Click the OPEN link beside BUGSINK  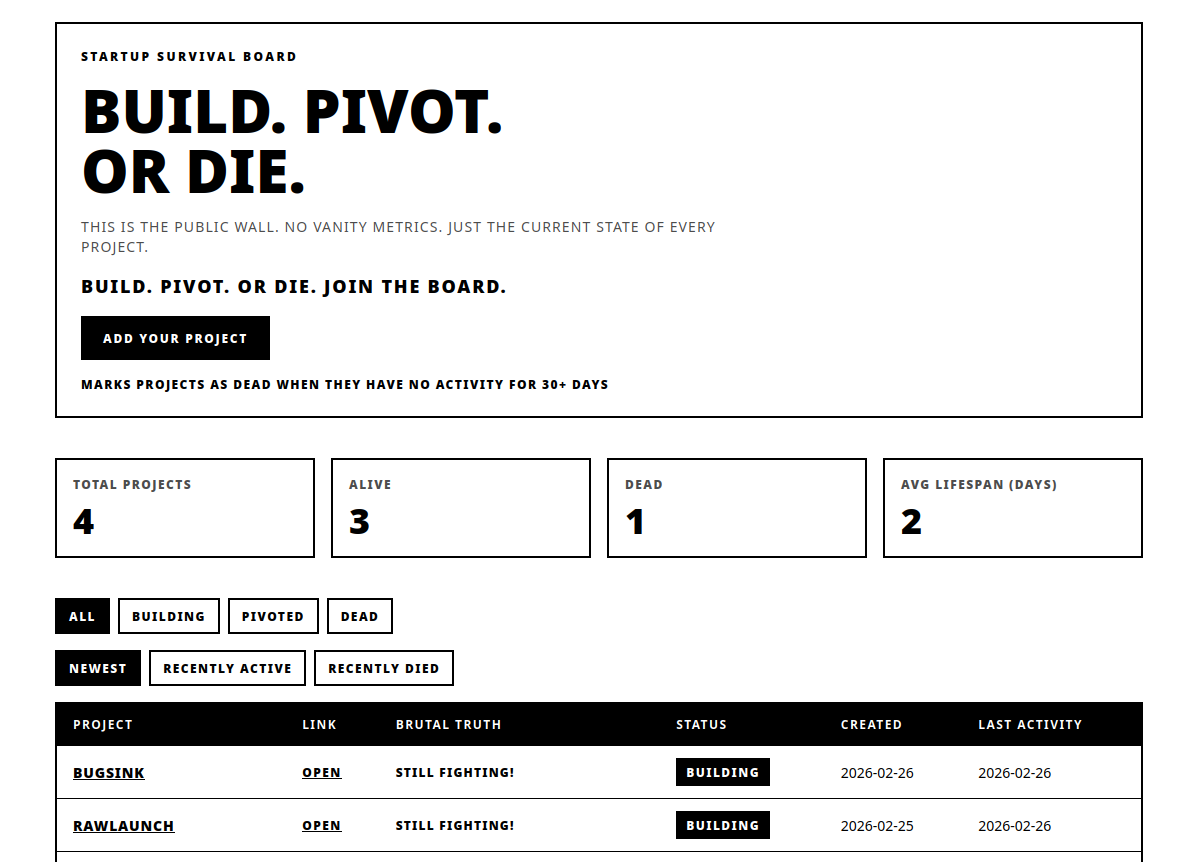point(320,773)
